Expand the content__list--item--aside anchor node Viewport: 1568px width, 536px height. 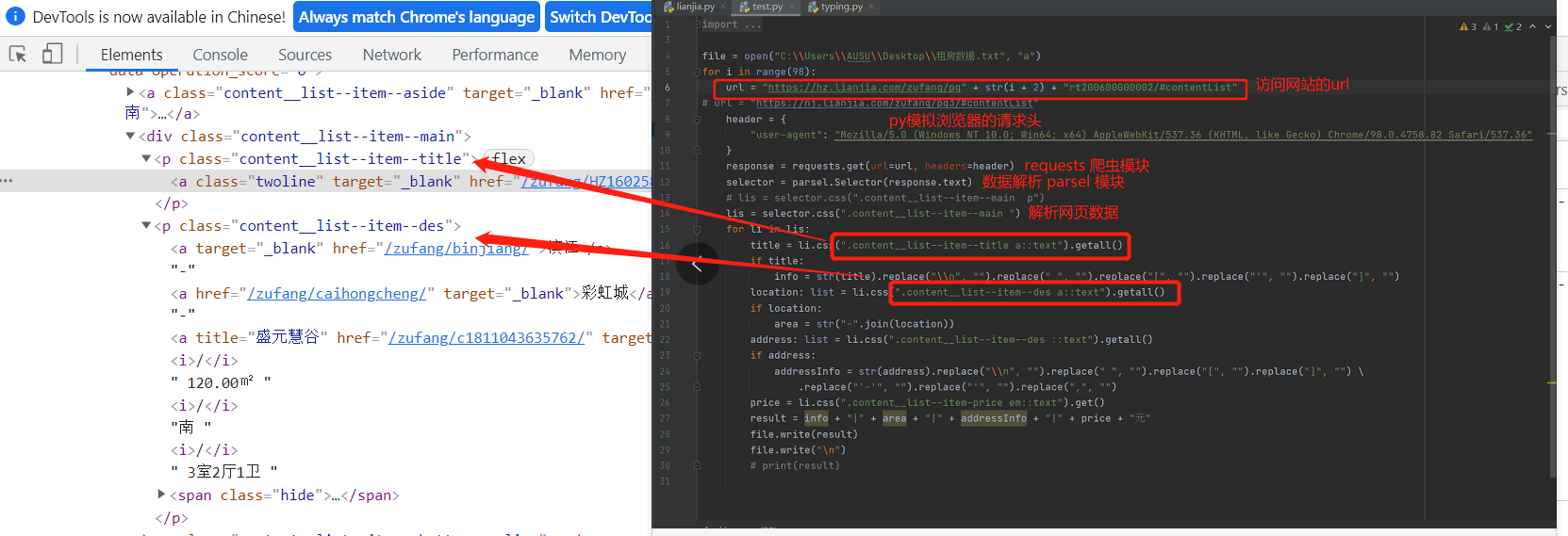pos(130,91)
